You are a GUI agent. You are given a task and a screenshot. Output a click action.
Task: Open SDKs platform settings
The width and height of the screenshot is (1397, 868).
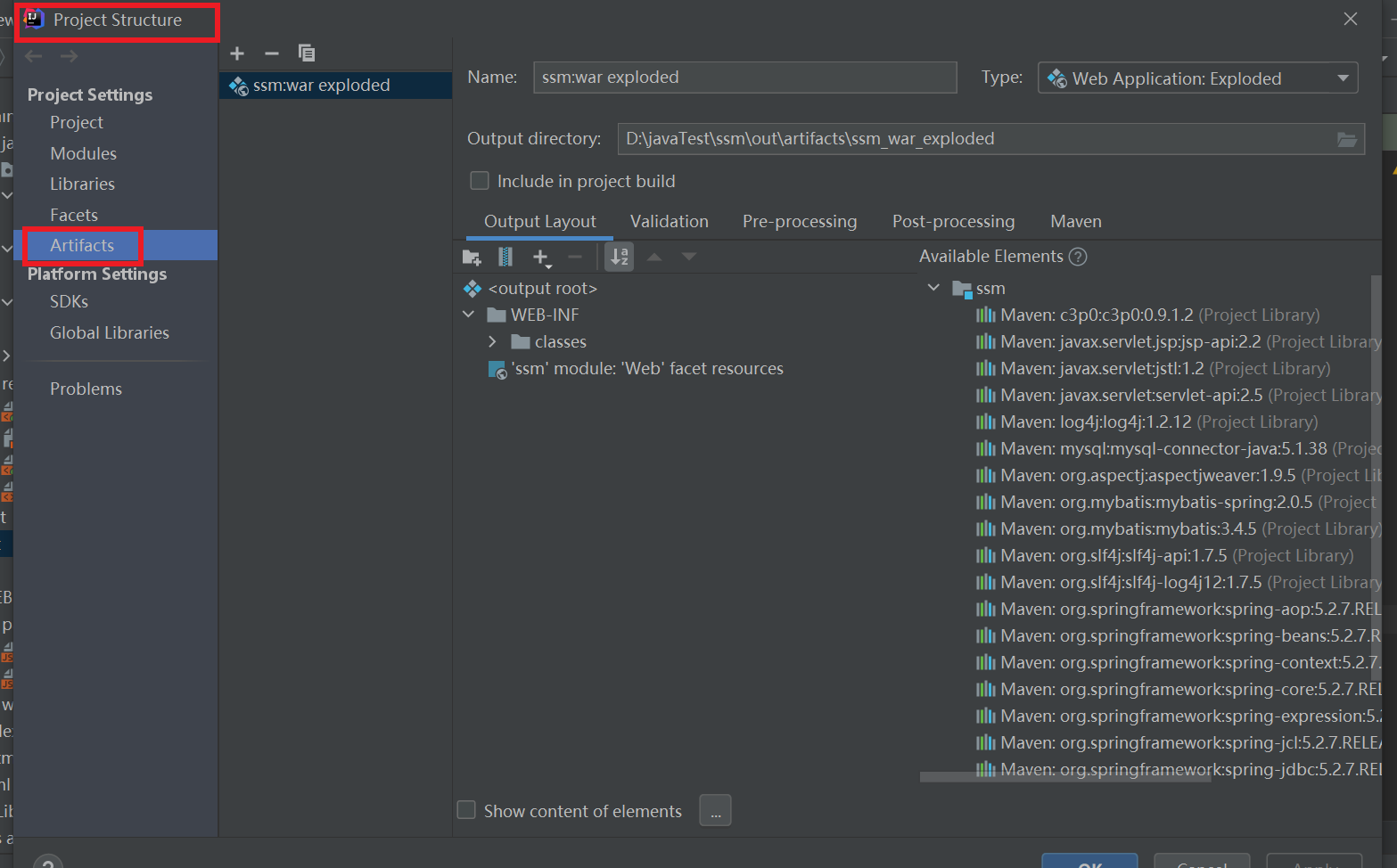69,301
